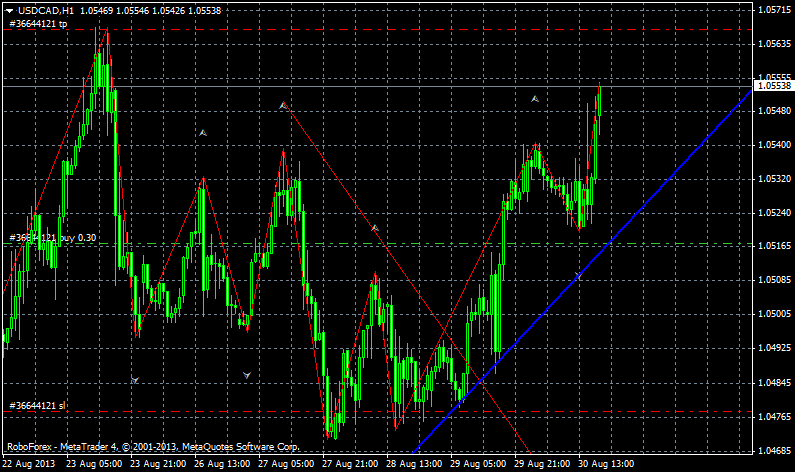Click the 28 Aug 13:00 time label

[x=414, y=464]
